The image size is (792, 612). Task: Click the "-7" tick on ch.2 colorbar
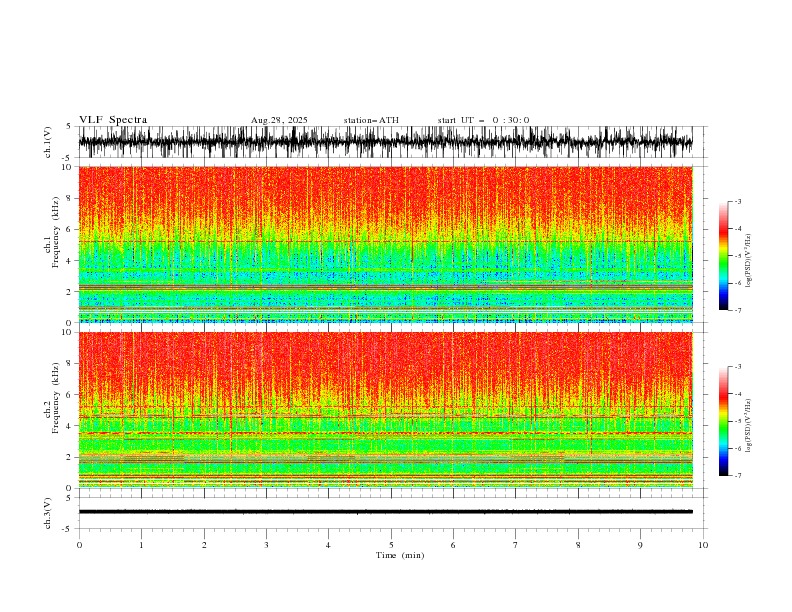pos(737,476)
